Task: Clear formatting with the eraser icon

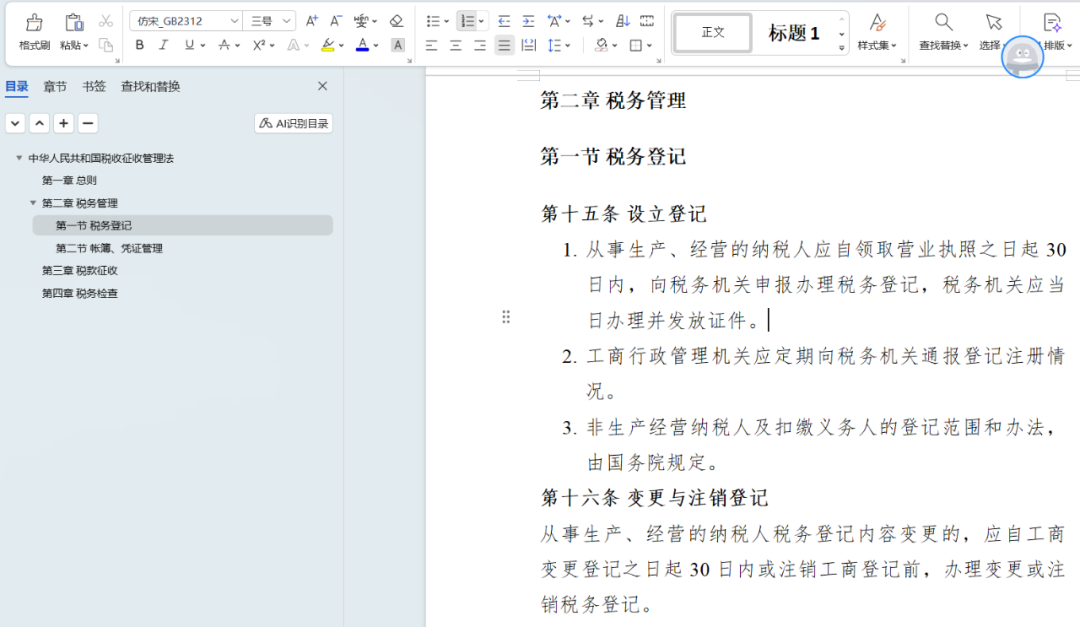Action: [396, 21]
